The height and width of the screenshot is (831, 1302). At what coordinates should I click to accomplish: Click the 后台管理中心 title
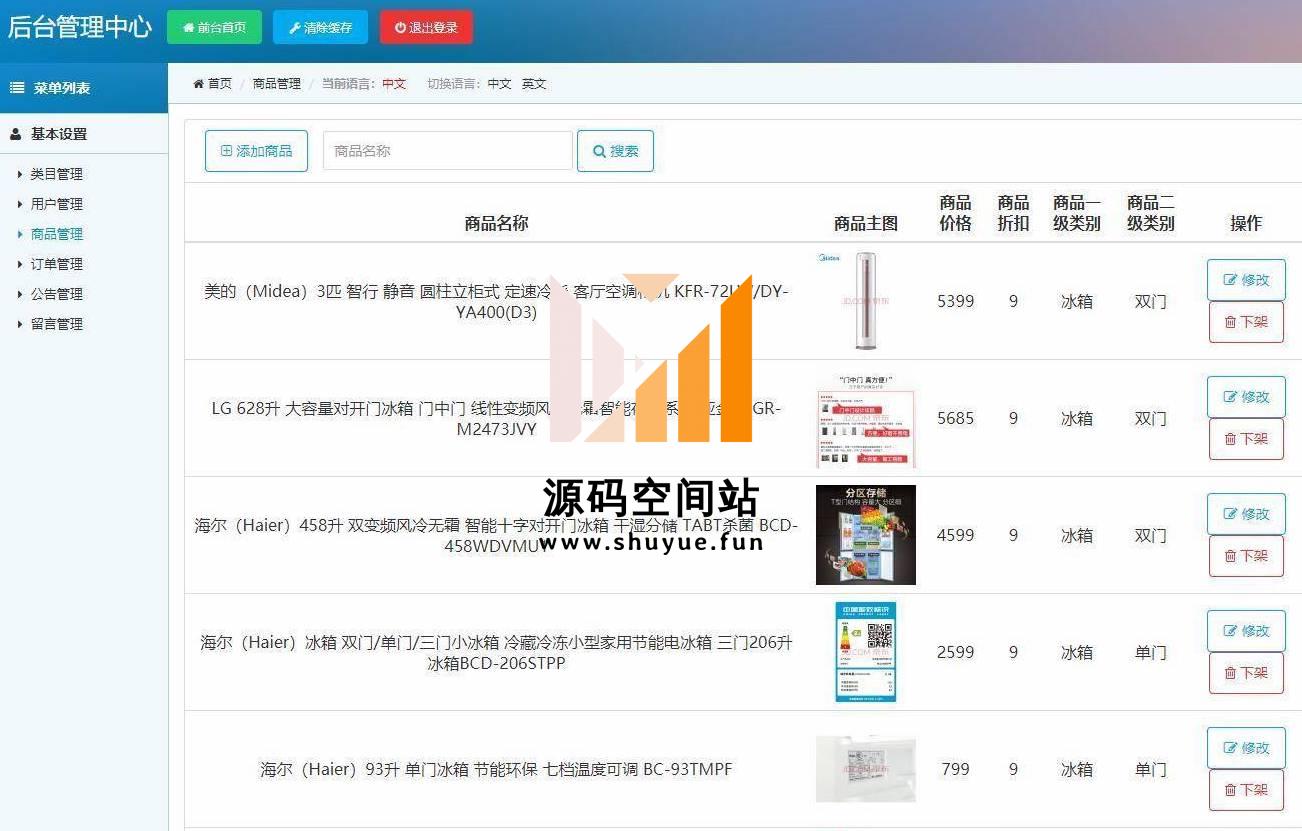pos(80,27)
